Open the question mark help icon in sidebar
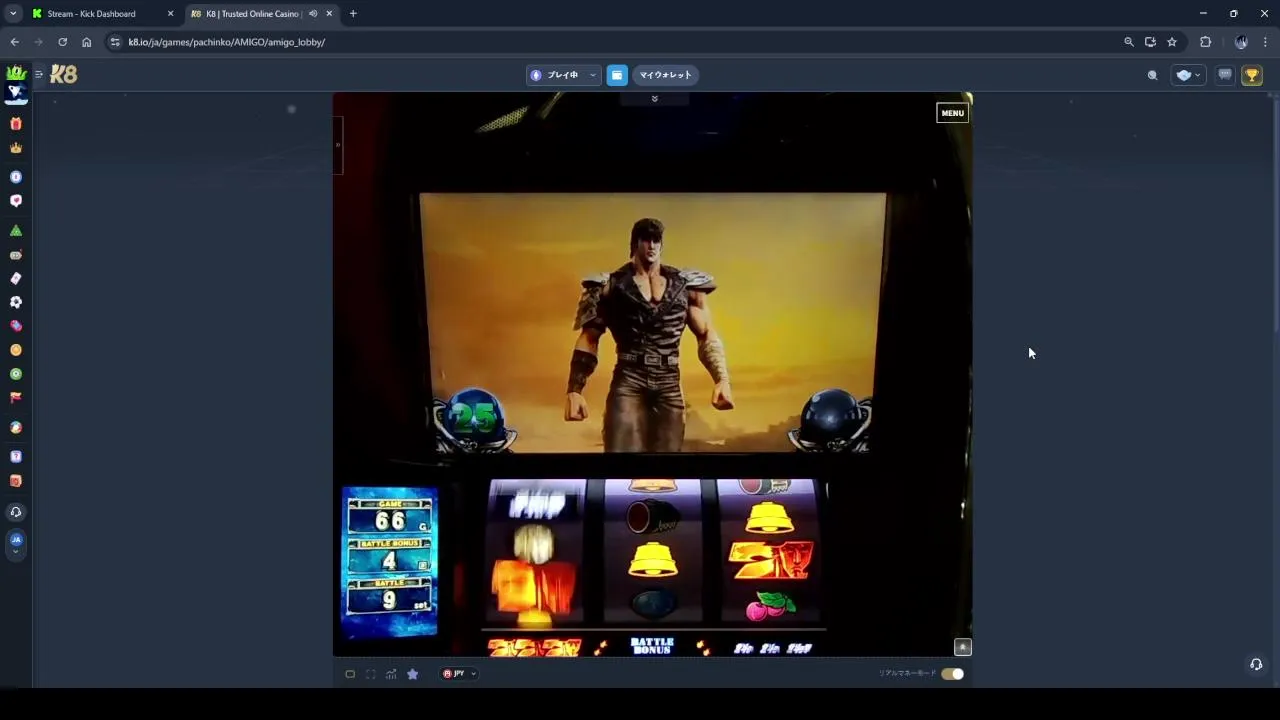Image resolution: width=1280 pixels, height=720 pixels. (15, 457)
